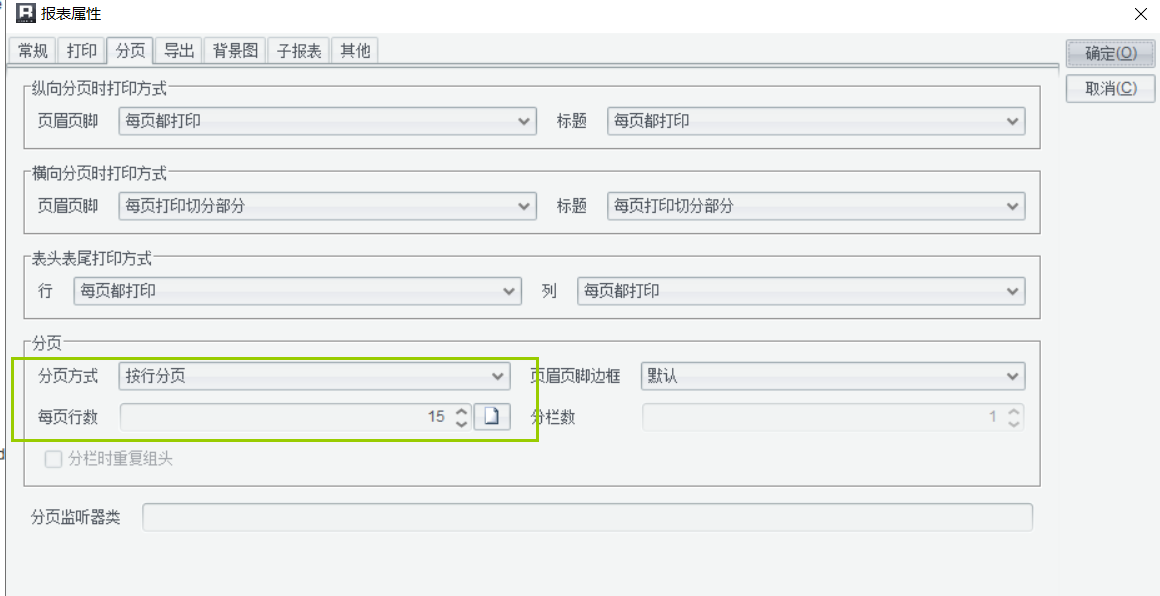The height and width of the screenshot is (596, 1160).
Task: Expand the 表头表尾 行 dropdown
Action: pos(297,291)
